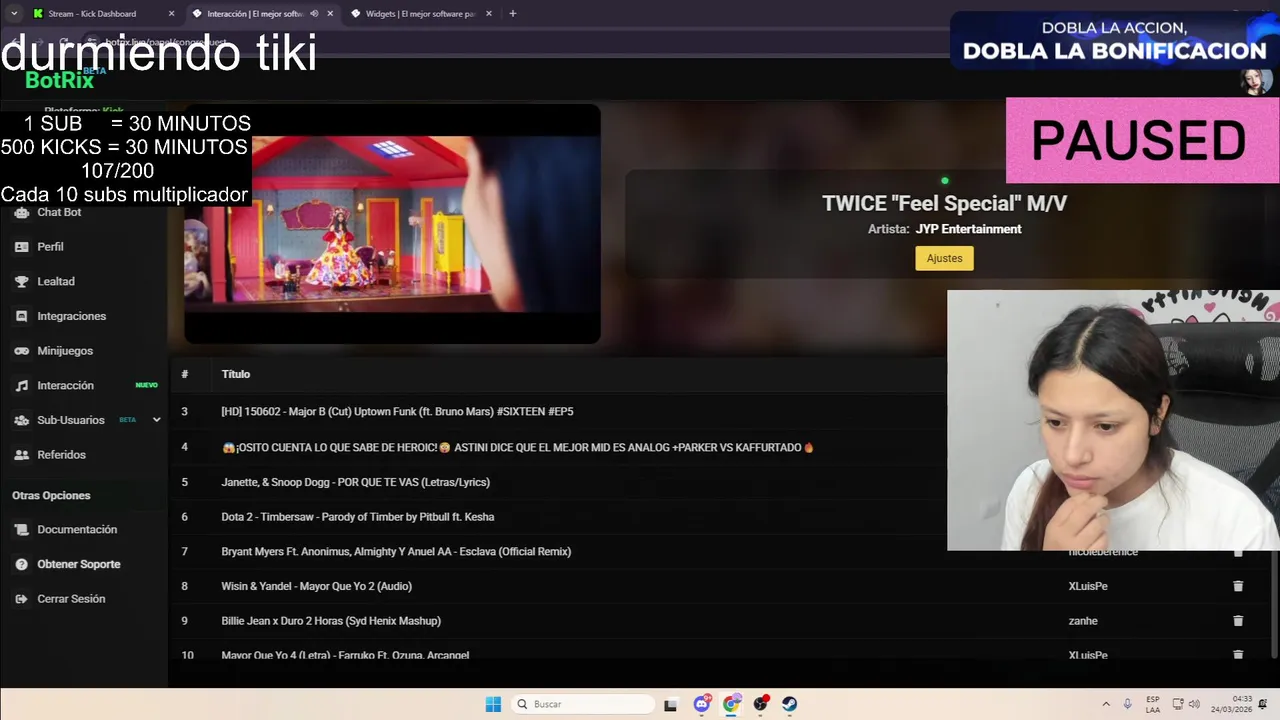
Task: Mute the Interacción tab audio icon
Action: (314, 14)
